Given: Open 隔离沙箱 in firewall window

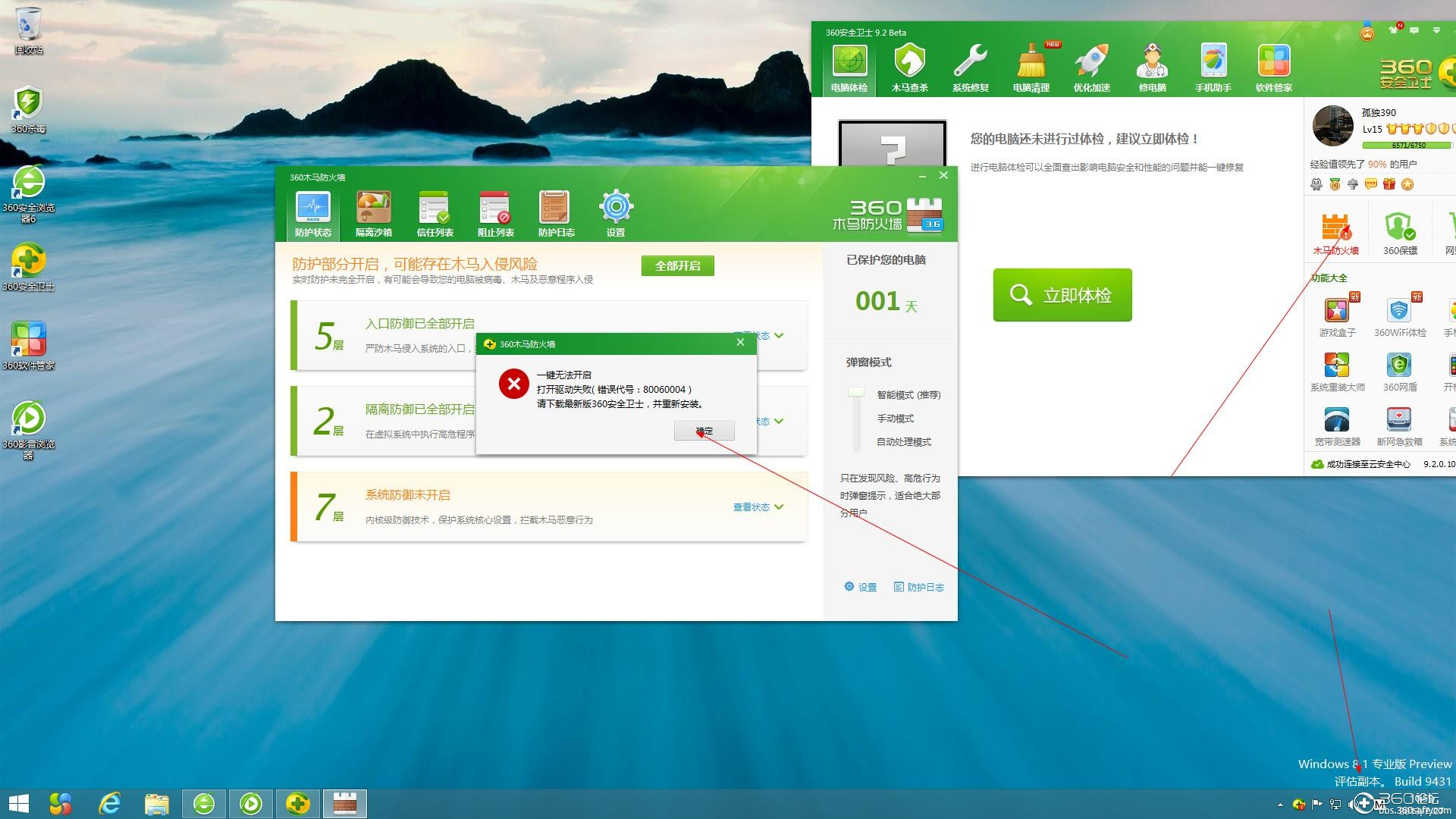Looking at the screenshot, I should point(374,214).
